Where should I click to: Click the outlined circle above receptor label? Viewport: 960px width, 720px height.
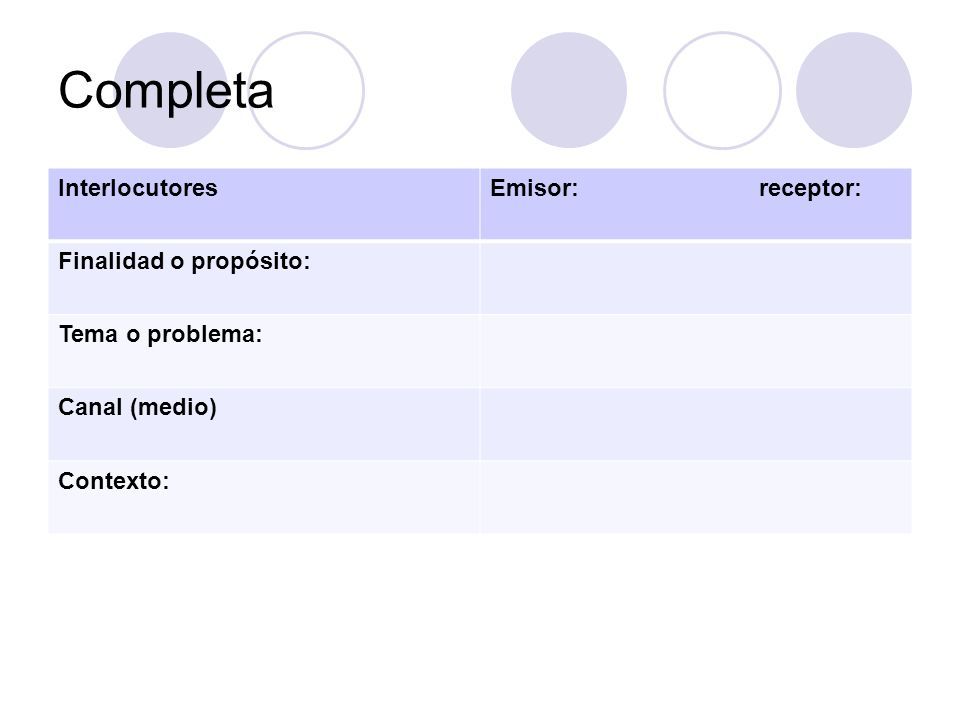click(x=722, y=90)
